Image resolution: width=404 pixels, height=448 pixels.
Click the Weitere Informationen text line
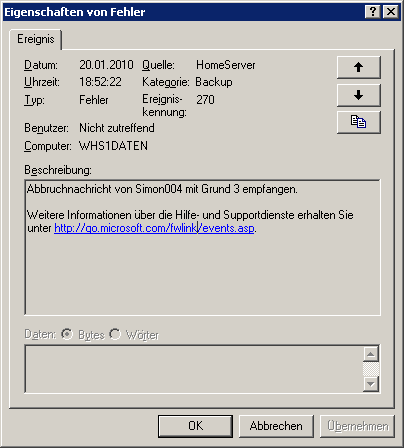click(x=190, y=215)
